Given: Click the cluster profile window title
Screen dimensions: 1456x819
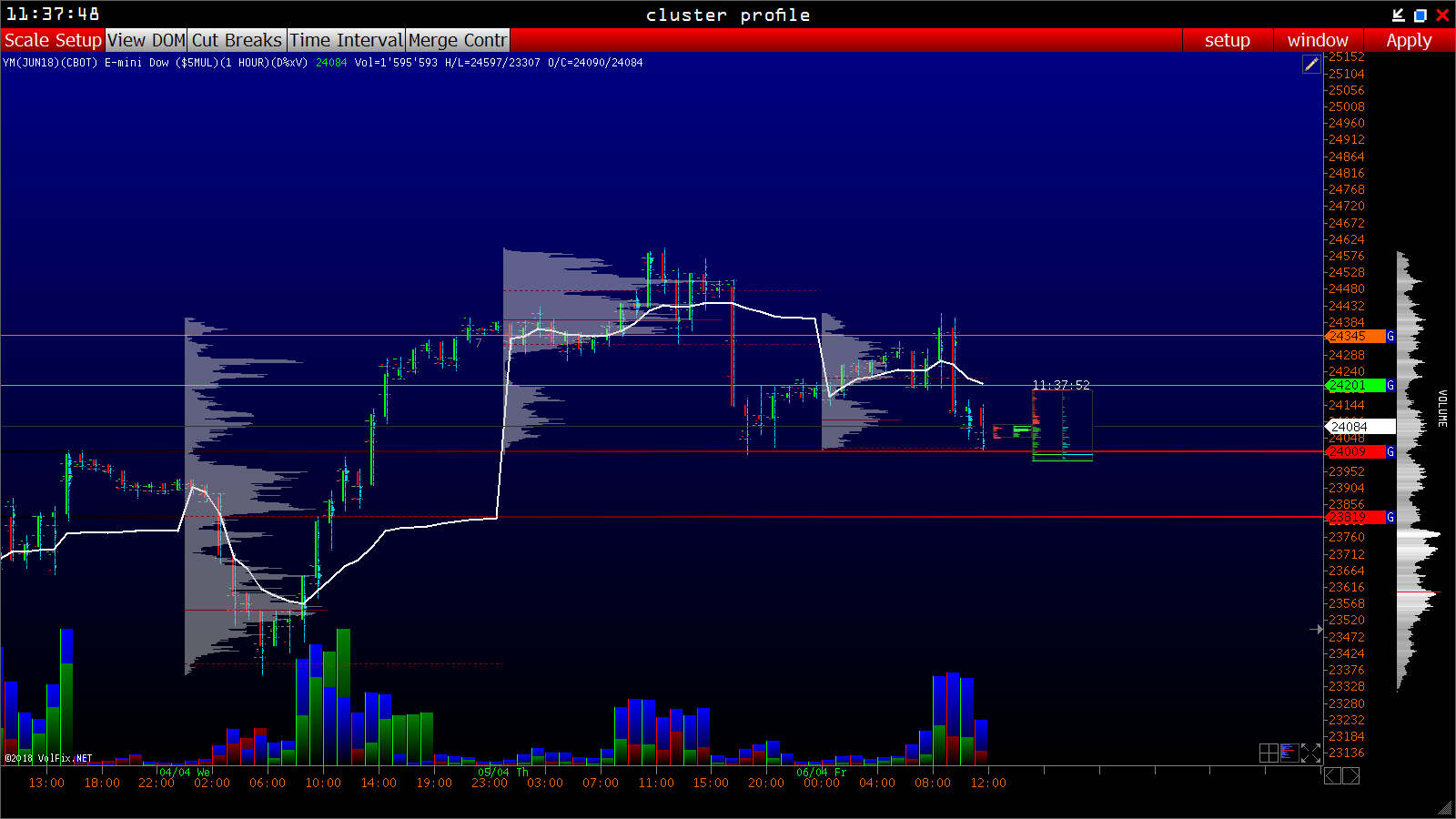Looking at the screenshot, I should (x=728, y=15).
